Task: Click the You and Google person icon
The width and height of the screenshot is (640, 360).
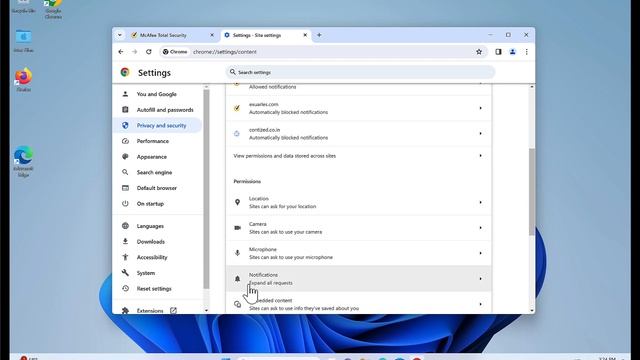Action: point(125,94)
